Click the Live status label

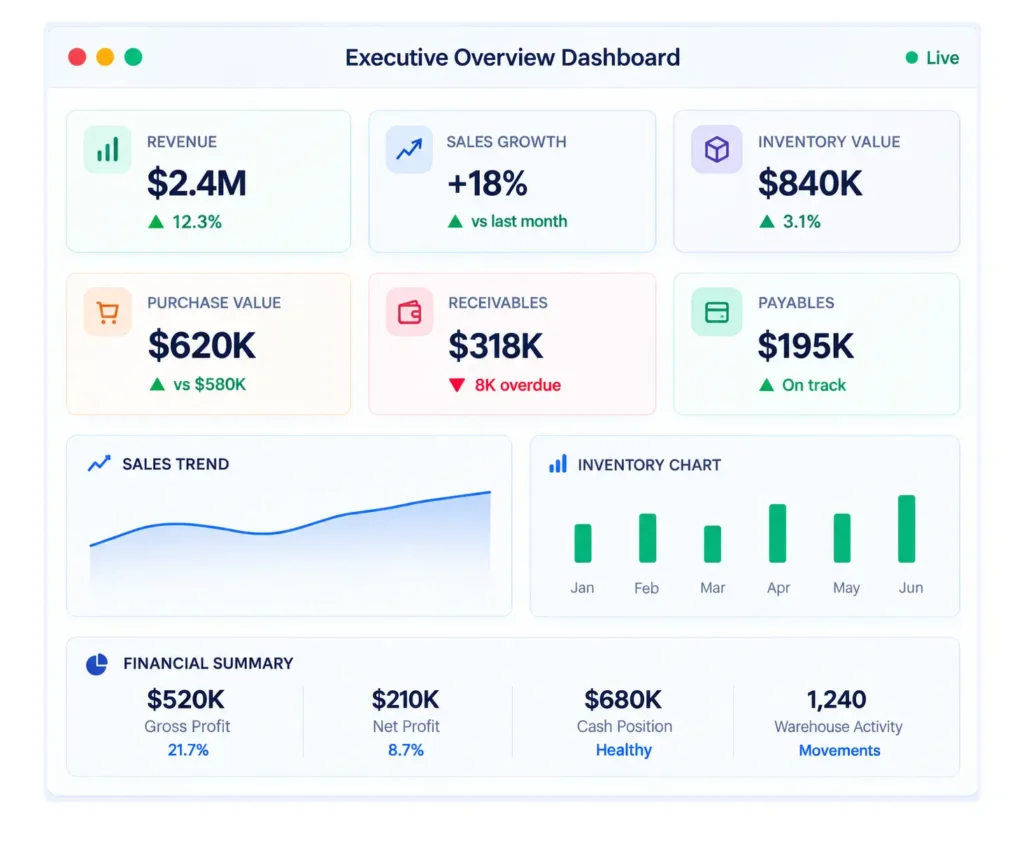click(942, 58)
